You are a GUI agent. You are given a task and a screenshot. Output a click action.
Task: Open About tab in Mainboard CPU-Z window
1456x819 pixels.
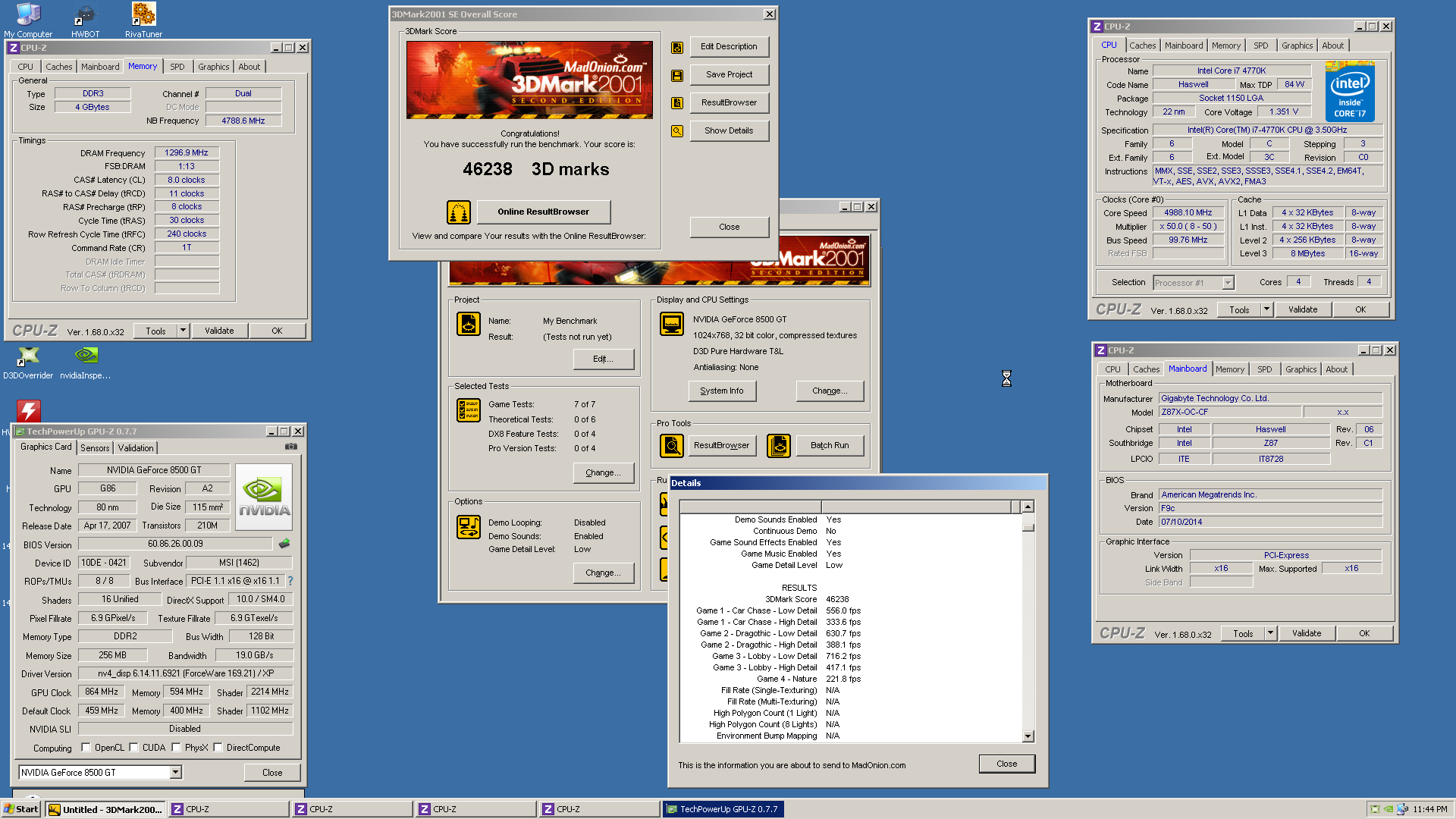tap(1336, 369)
